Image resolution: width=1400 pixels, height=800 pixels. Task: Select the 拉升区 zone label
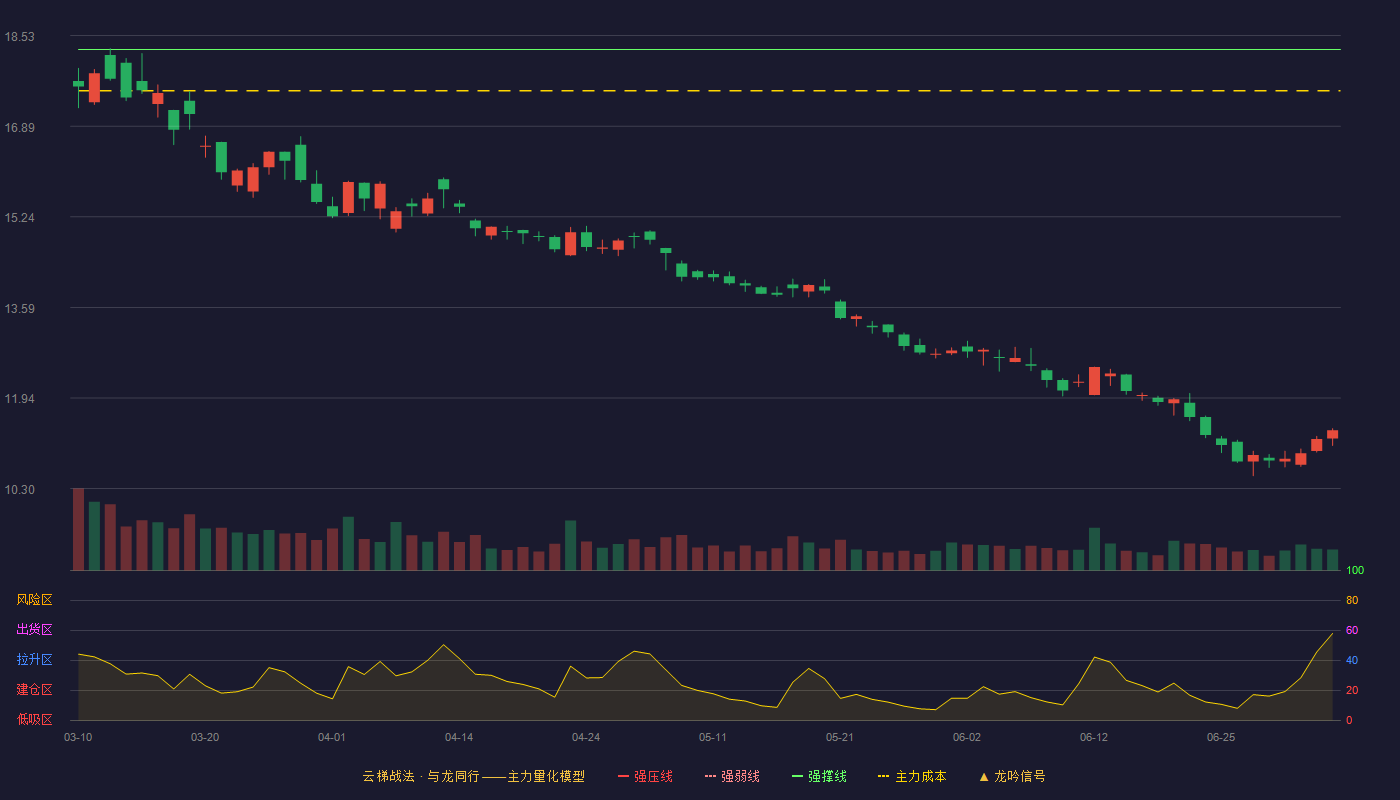pos(34,660)
